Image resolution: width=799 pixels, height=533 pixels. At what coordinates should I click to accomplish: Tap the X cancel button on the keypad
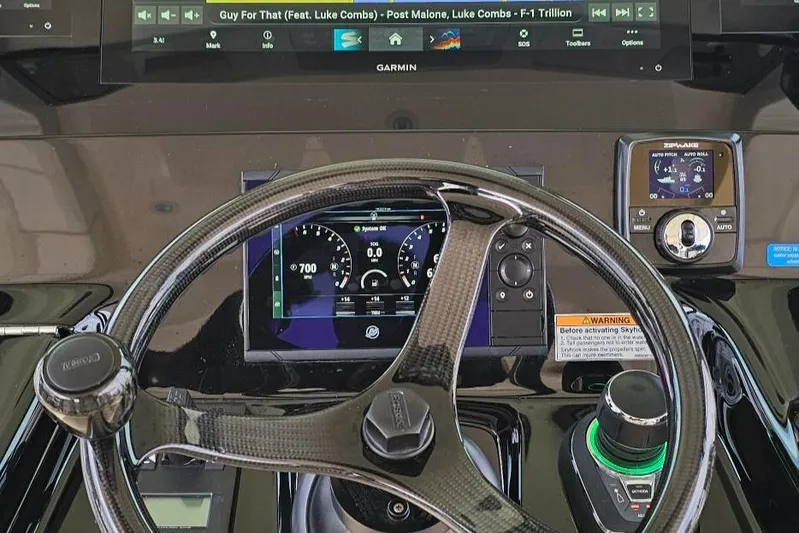click(x=528, y=246)
